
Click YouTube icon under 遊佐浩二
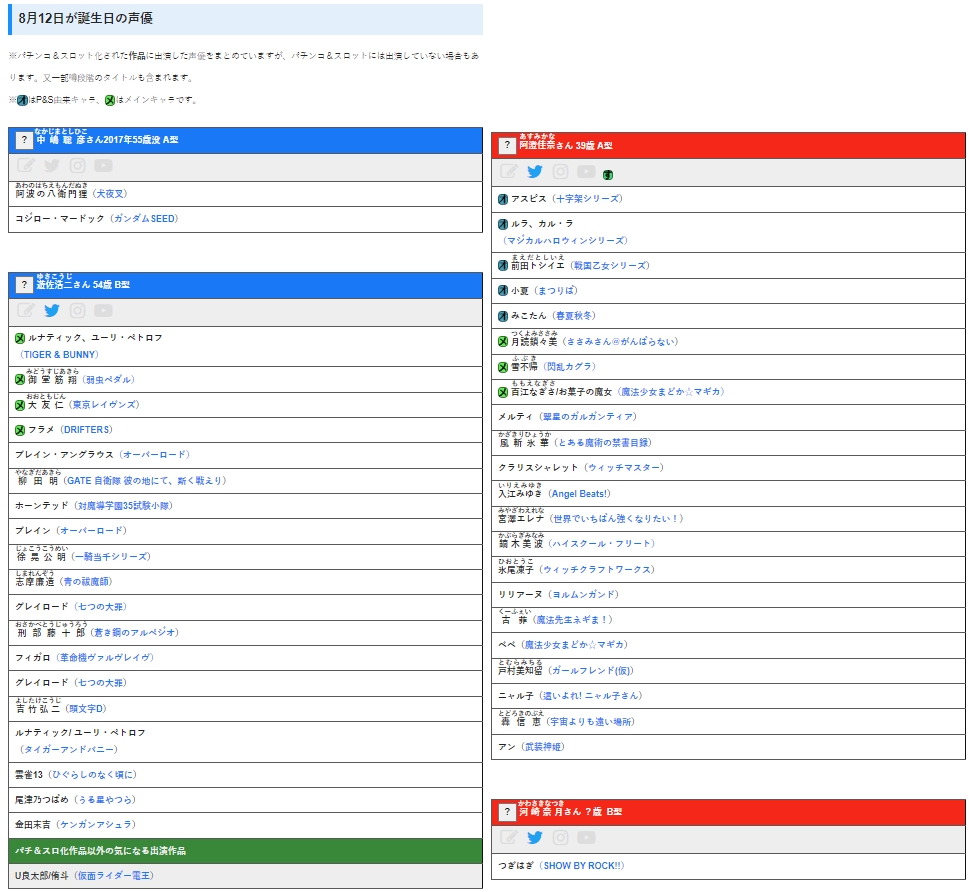[103, 311]
